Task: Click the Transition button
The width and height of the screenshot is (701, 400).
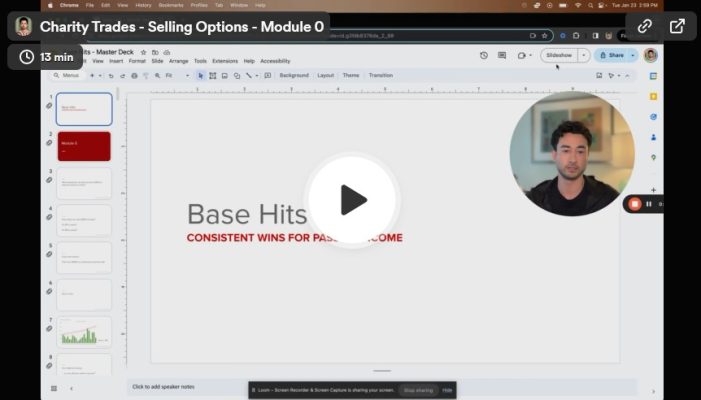Action: coord(381,76)
